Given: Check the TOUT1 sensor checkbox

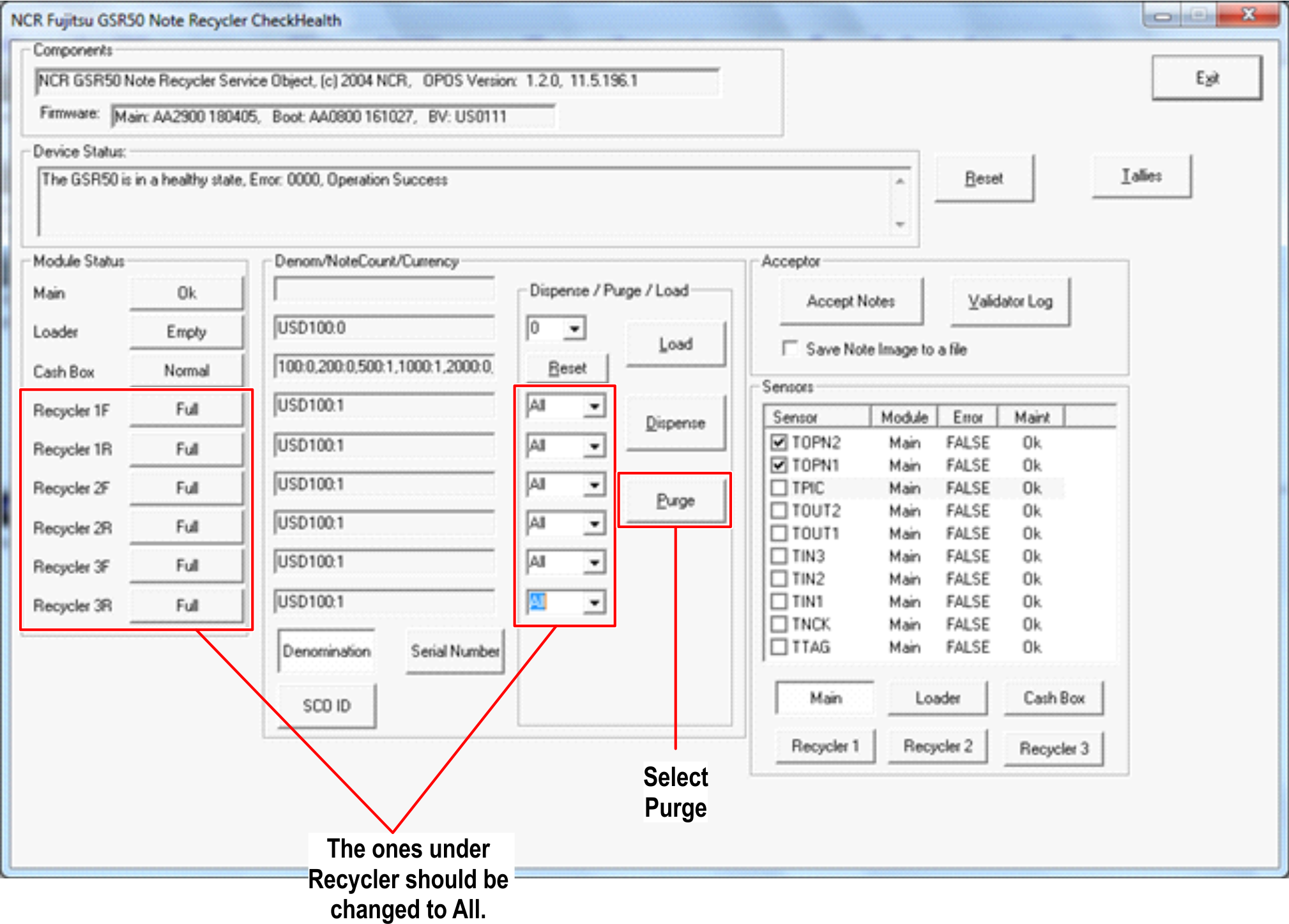Looking at the screenshot, I should [x=778, y=533].
